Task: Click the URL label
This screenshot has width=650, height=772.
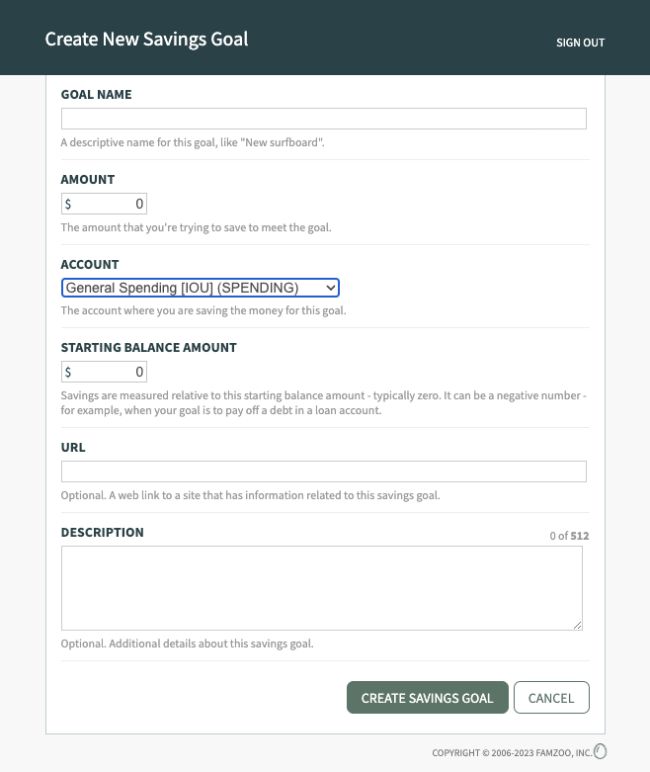Action: pos(73,448)
